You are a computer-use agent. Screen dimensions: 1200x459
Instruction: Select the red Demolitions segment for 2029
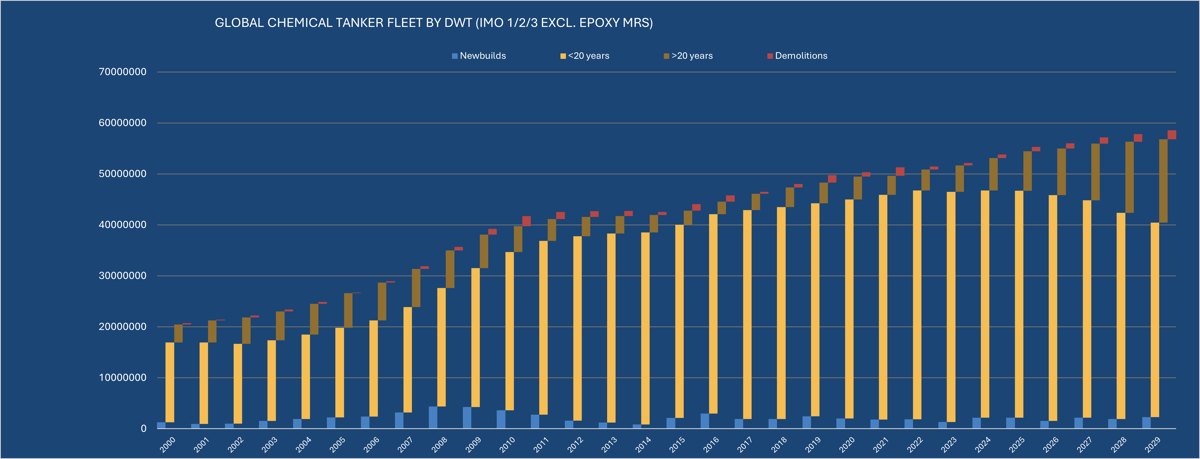[1171, 135]
